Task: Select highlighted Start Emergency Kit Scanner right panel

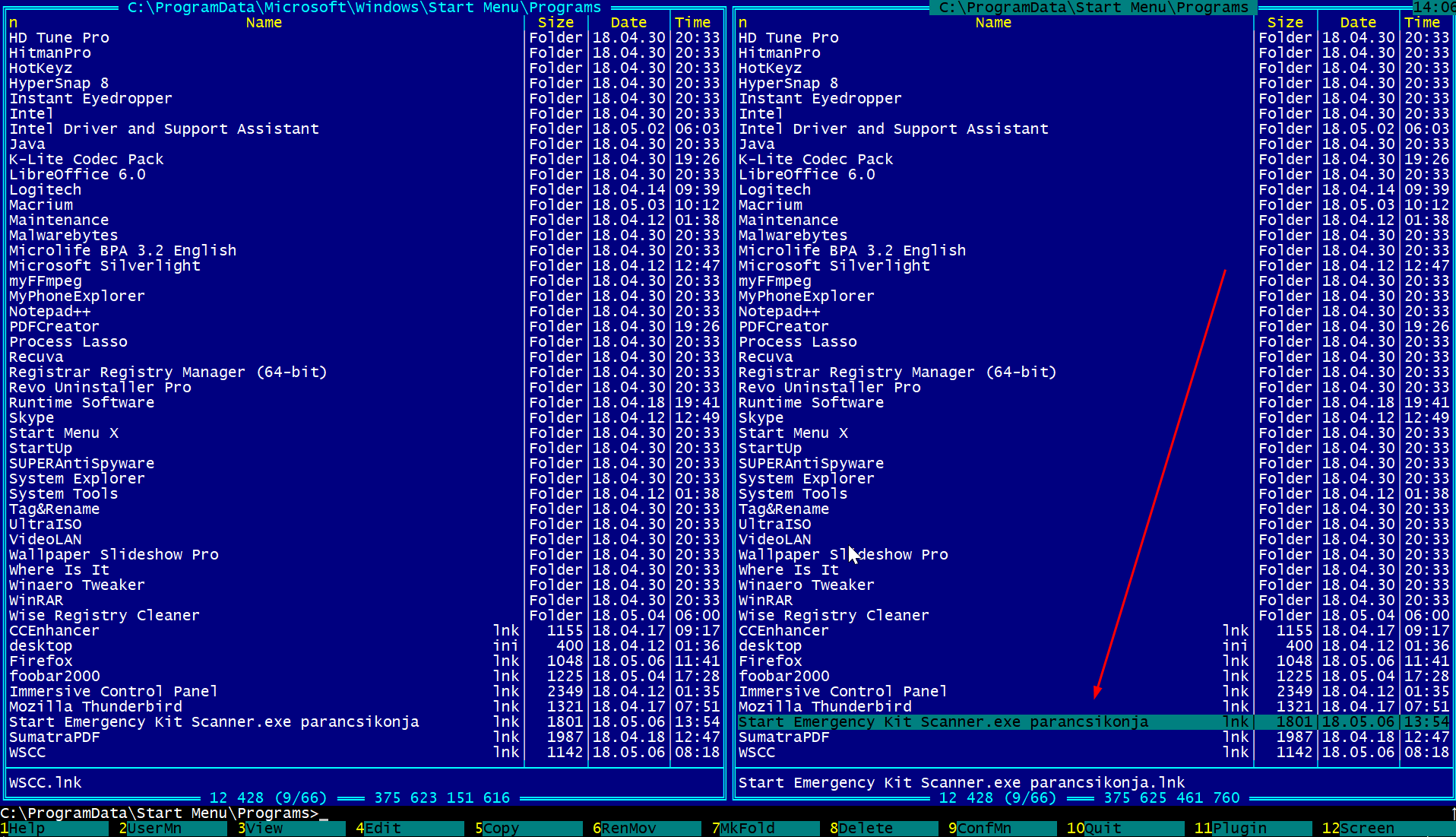Action: coord(1094,722)
